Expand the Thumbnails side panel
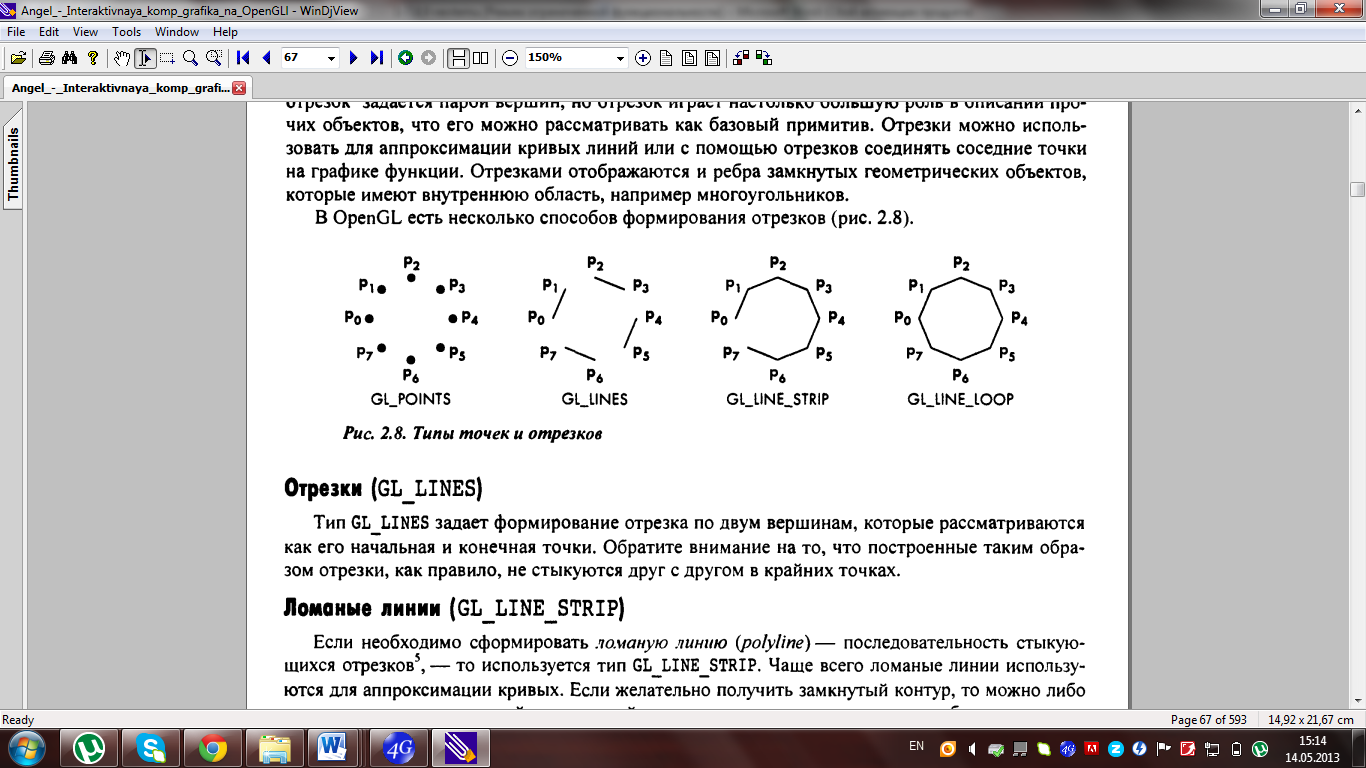1366x768 pixels. (x=14, y=165)
